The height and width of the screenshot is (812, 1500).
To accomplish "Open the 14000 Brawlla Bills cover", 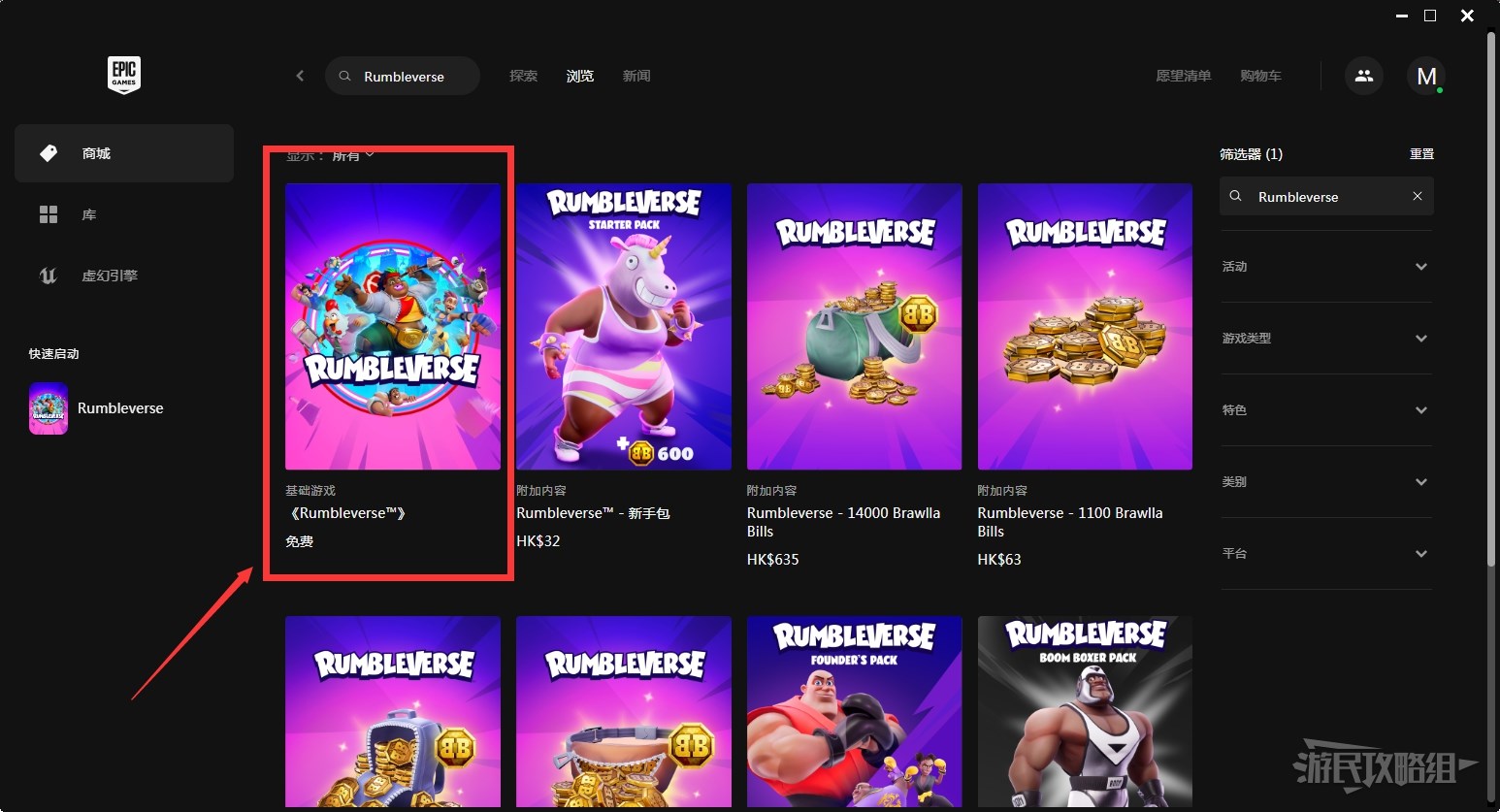I will point(855,327).
